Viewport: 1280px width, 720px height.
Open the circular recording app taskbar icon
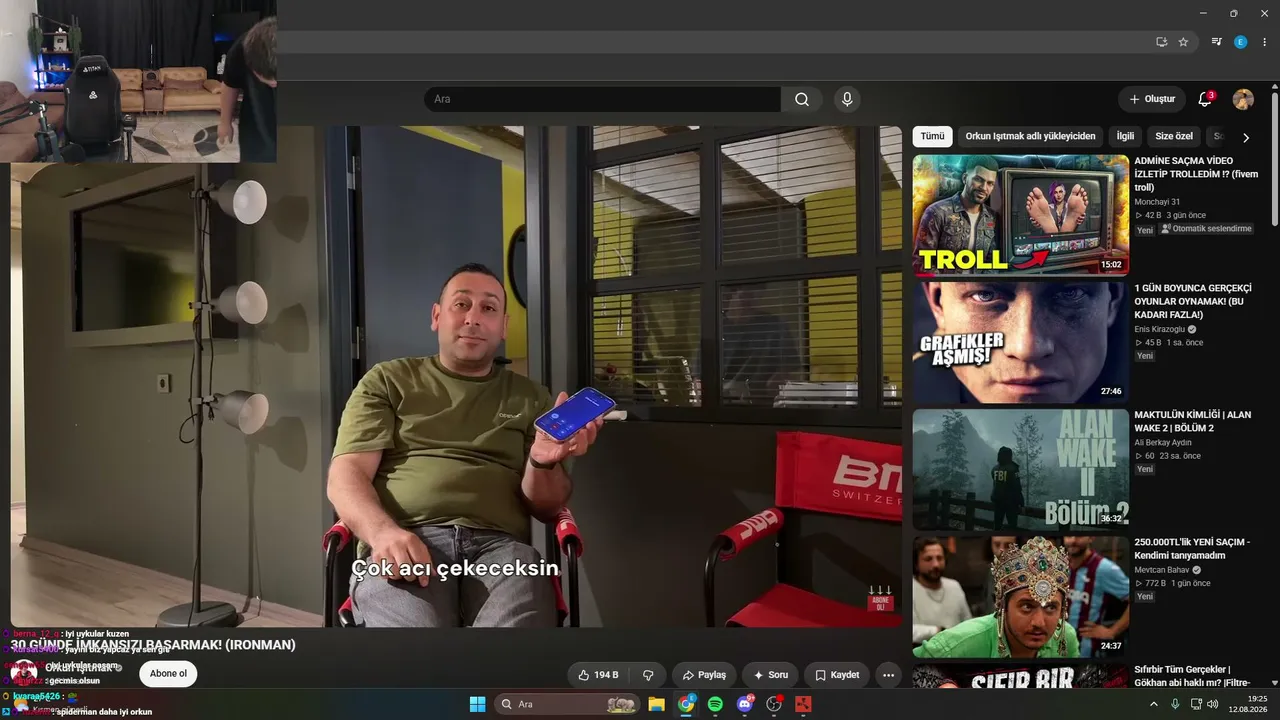pos(774,704)
